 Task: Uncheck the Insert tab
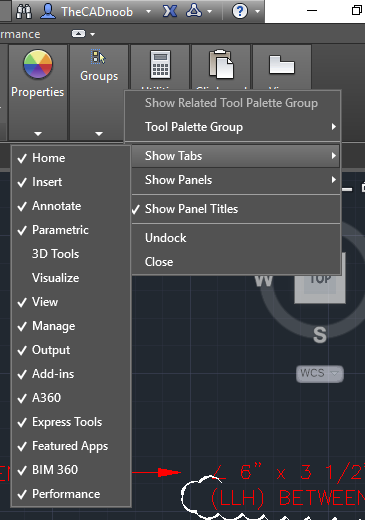71,182
